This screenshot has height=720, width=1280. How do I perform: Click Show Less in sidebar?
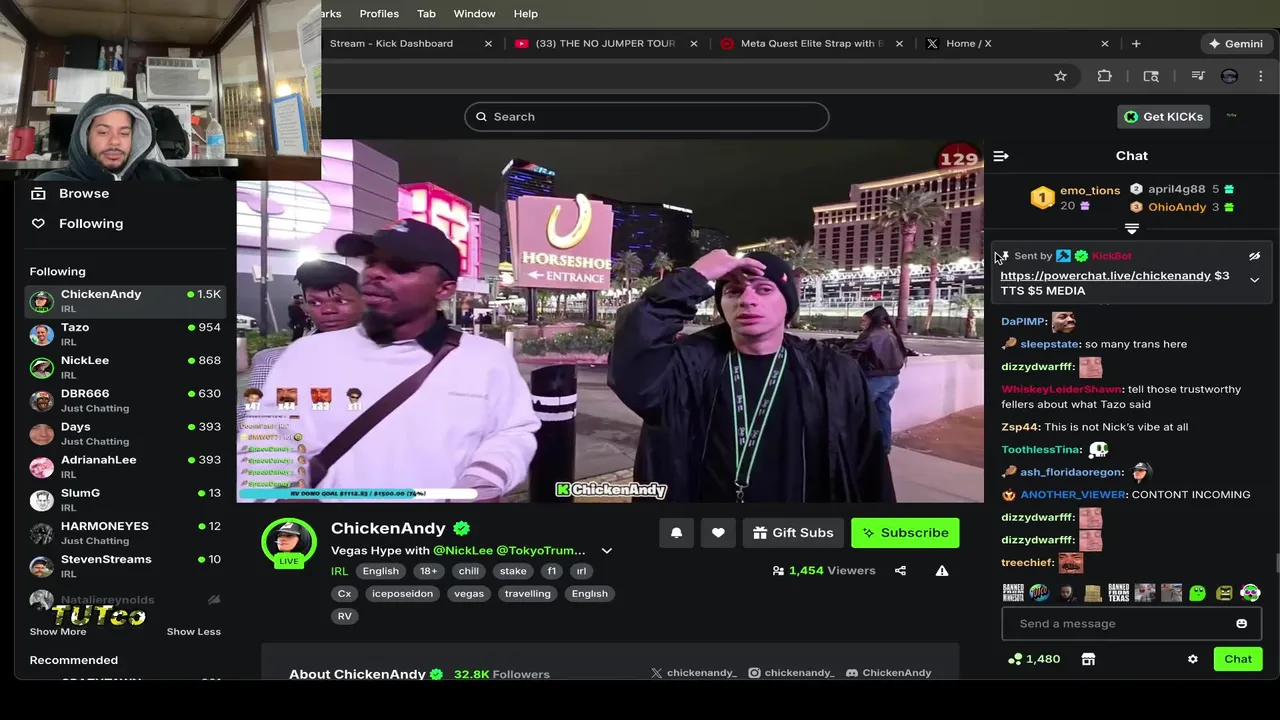pos(193,632)
